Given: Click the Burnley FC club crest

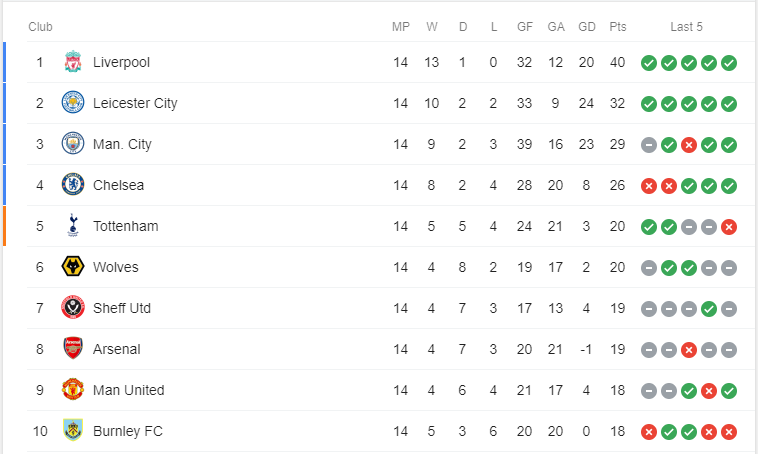Looking at the screenshot, I should [72, 431].
